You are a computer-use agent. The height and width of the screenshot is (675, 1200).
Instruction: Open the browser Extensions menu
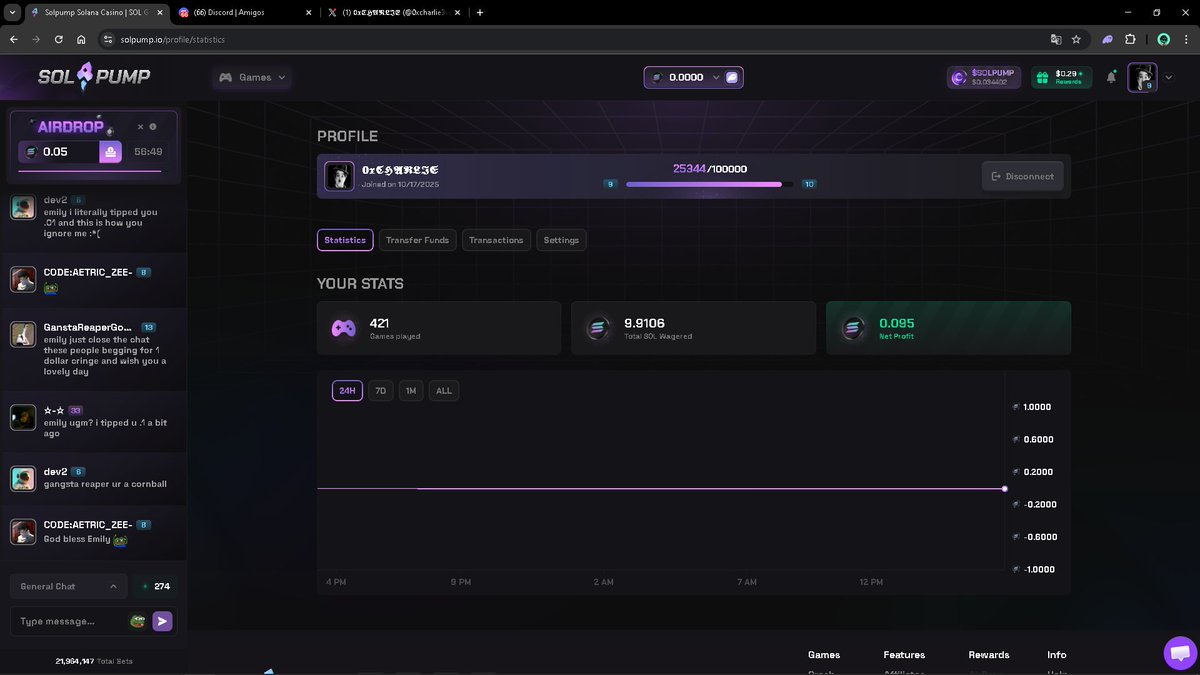click(x=1130, y=39)
